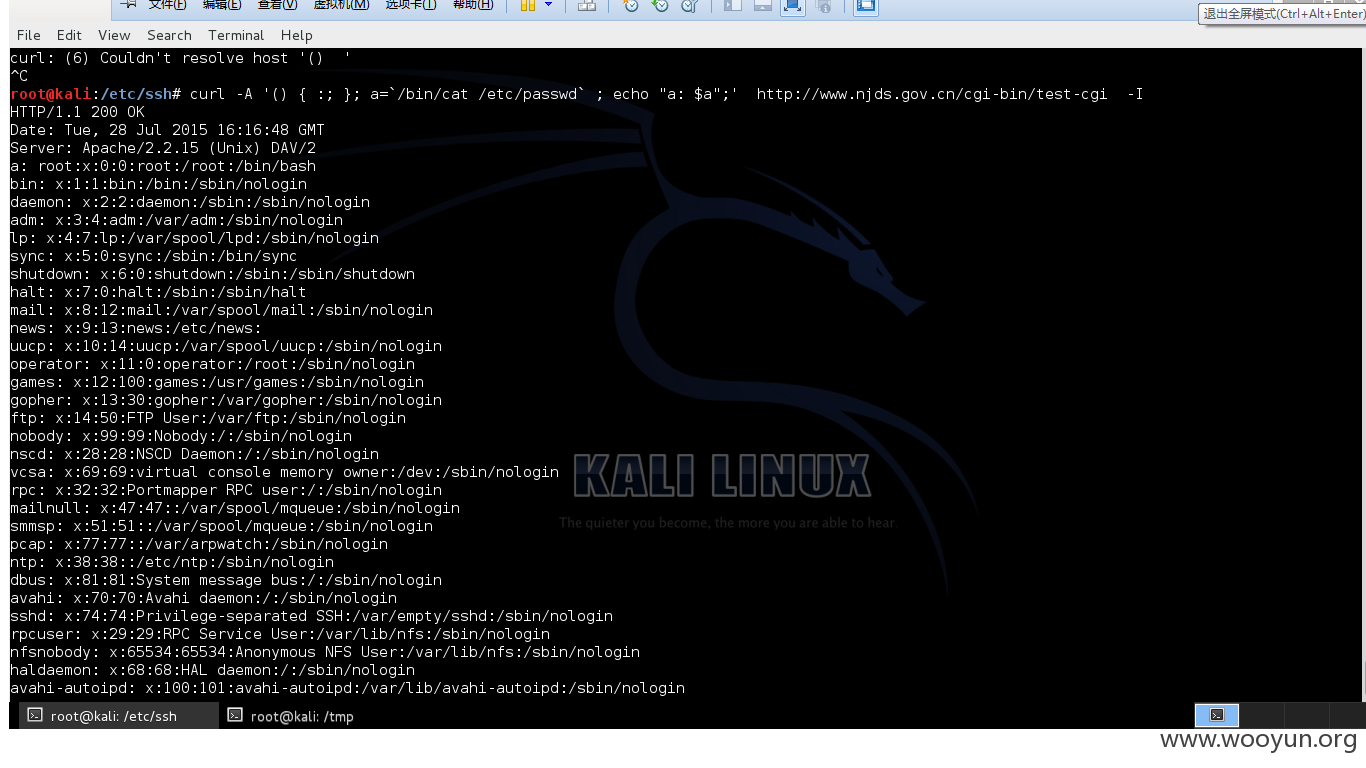Click the nfsnobody: Anonymous NFS User line

point(325,652)
